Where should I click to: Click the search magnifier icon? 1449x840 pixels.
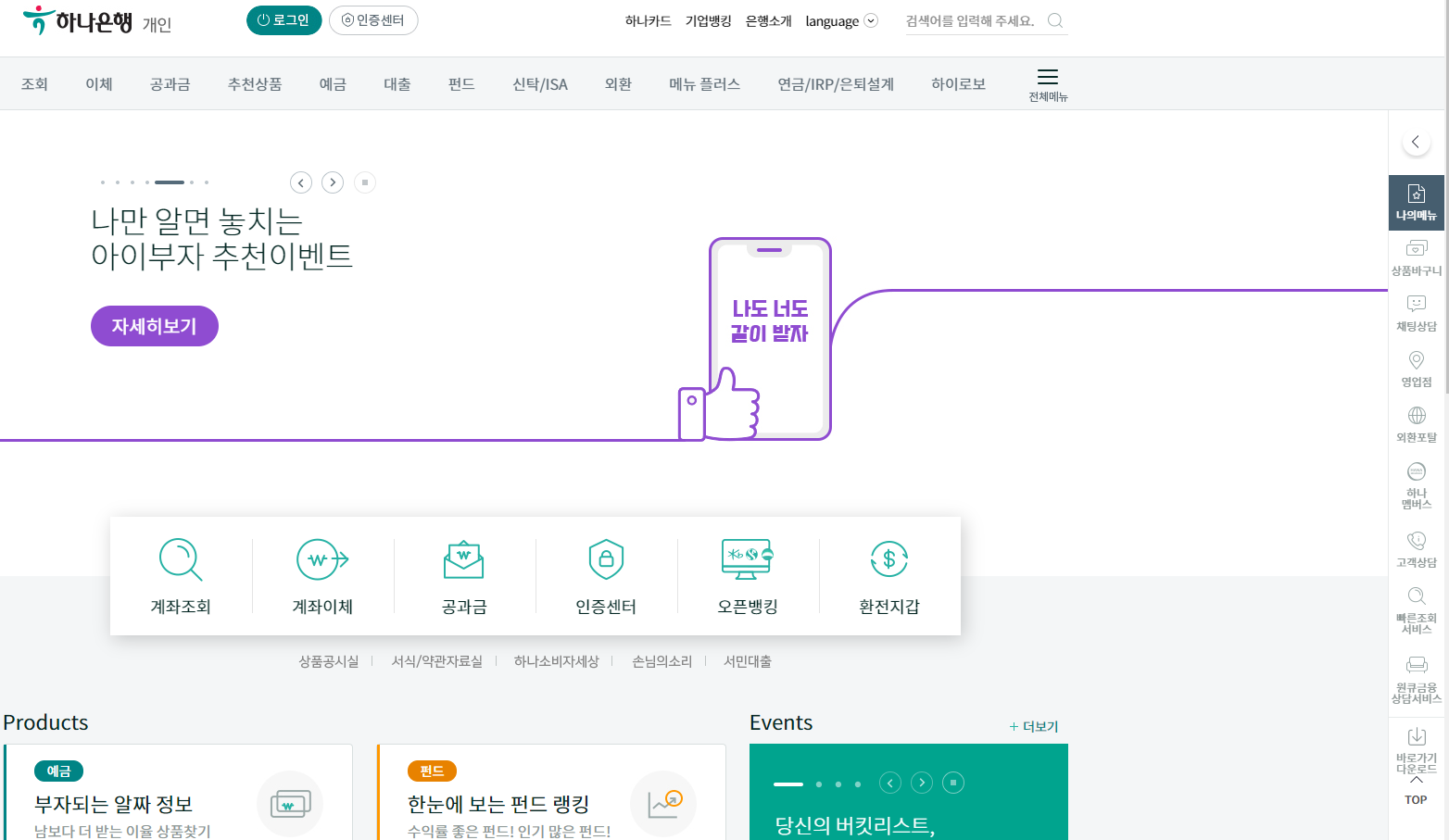[x=1055, y=20]
